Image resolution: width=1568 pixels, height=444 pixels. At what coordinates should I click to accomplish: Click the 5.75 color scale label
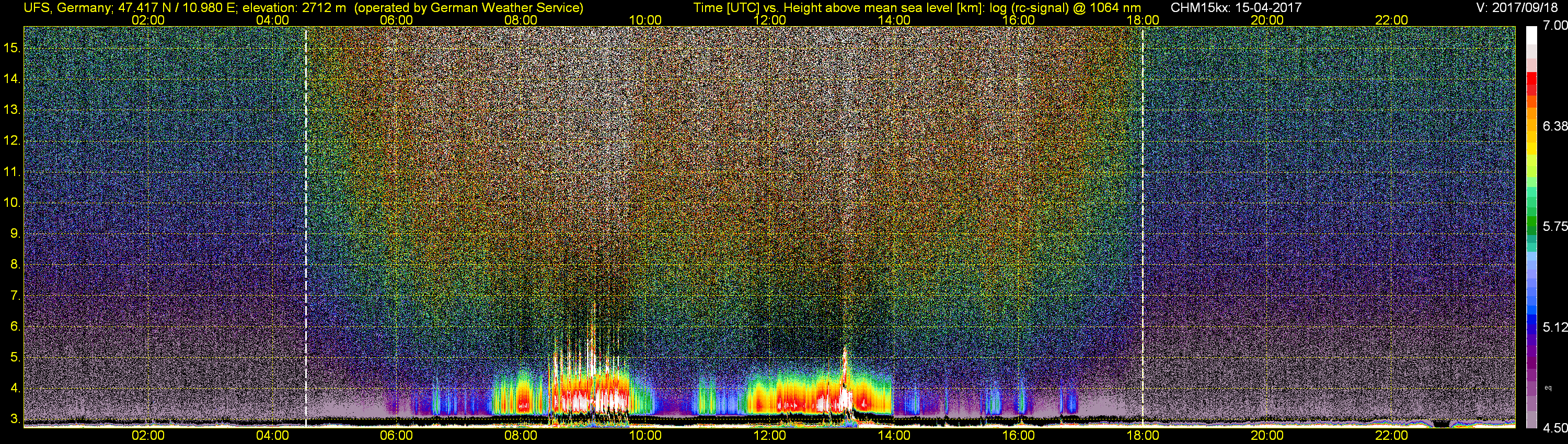(1554, 226)
